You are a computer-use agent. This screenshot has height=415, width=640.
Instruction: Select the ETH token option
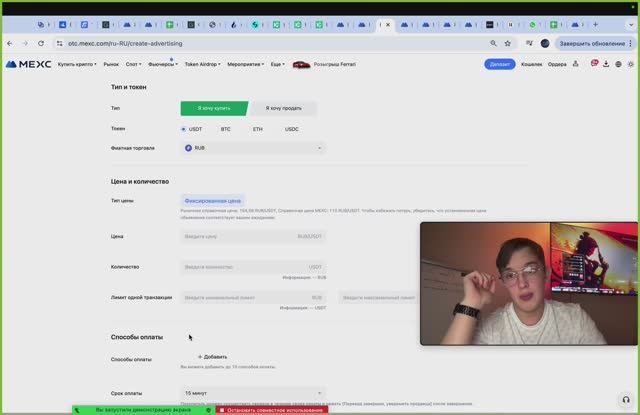point(257,129)
